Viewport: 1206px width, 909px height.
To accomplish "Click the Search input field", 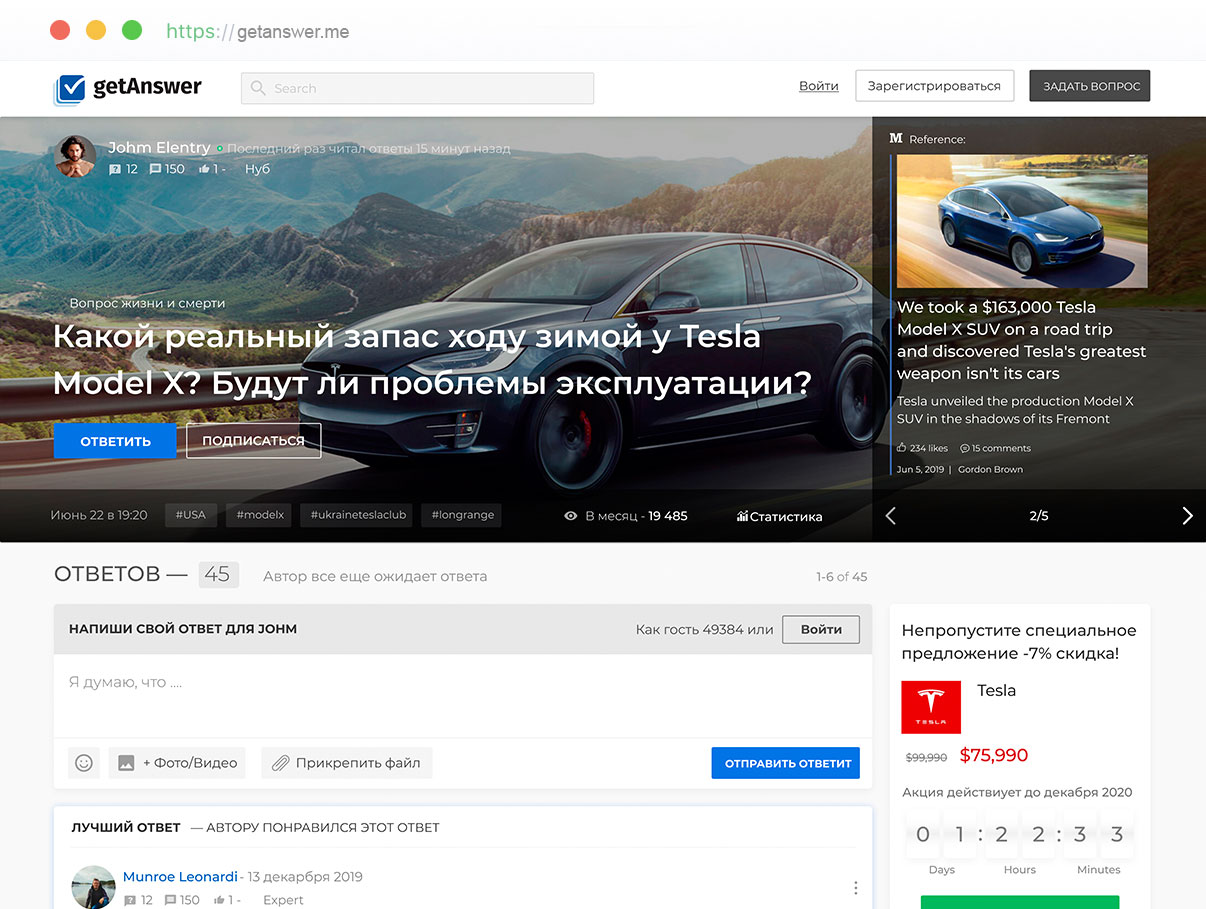I will [x=417, y=88].
